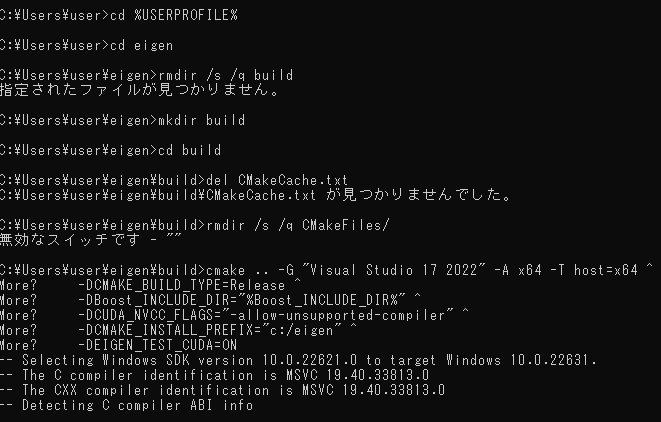Click the CMakeCache.txt not found message line
This screenshot has width=661, height=422.
255,195
